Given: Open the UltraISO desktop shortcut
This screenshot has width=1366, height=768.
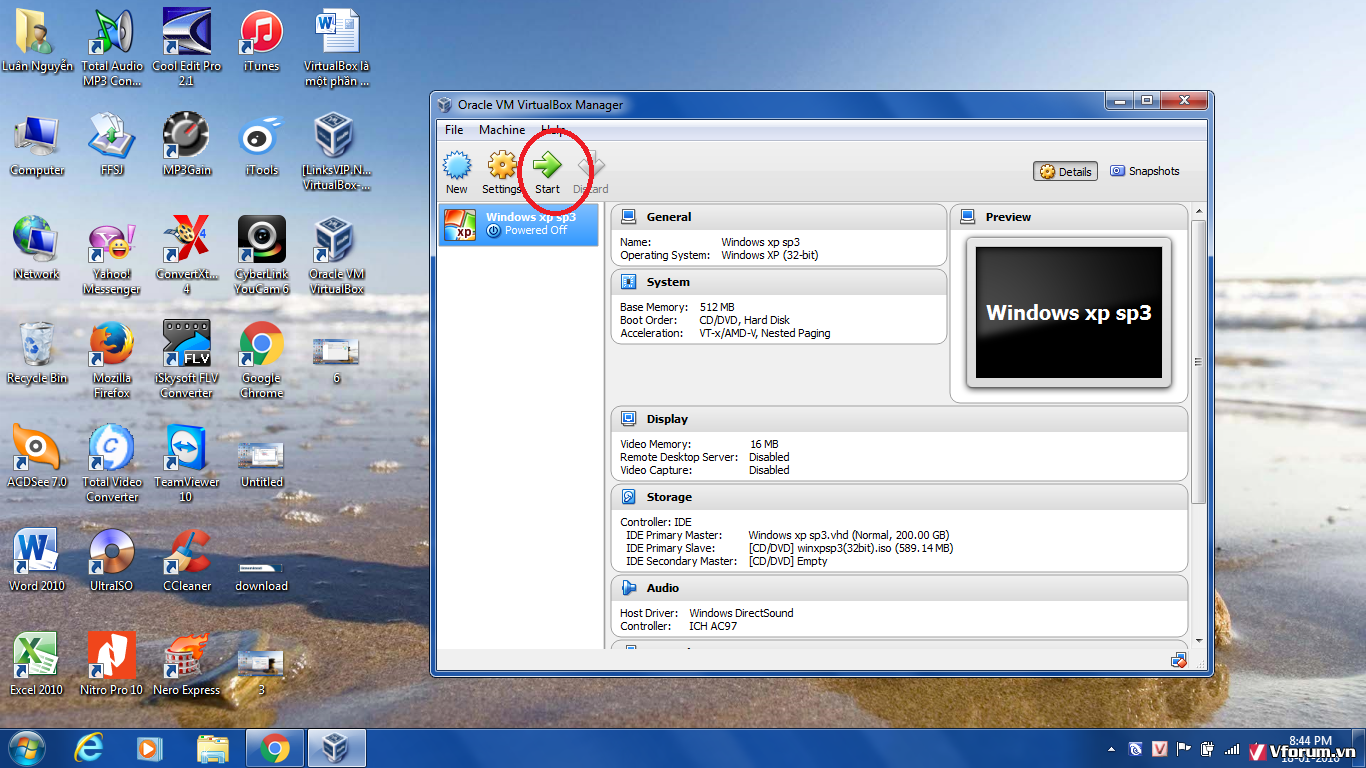Looking at the screenshot, I should tap(112, 559).
